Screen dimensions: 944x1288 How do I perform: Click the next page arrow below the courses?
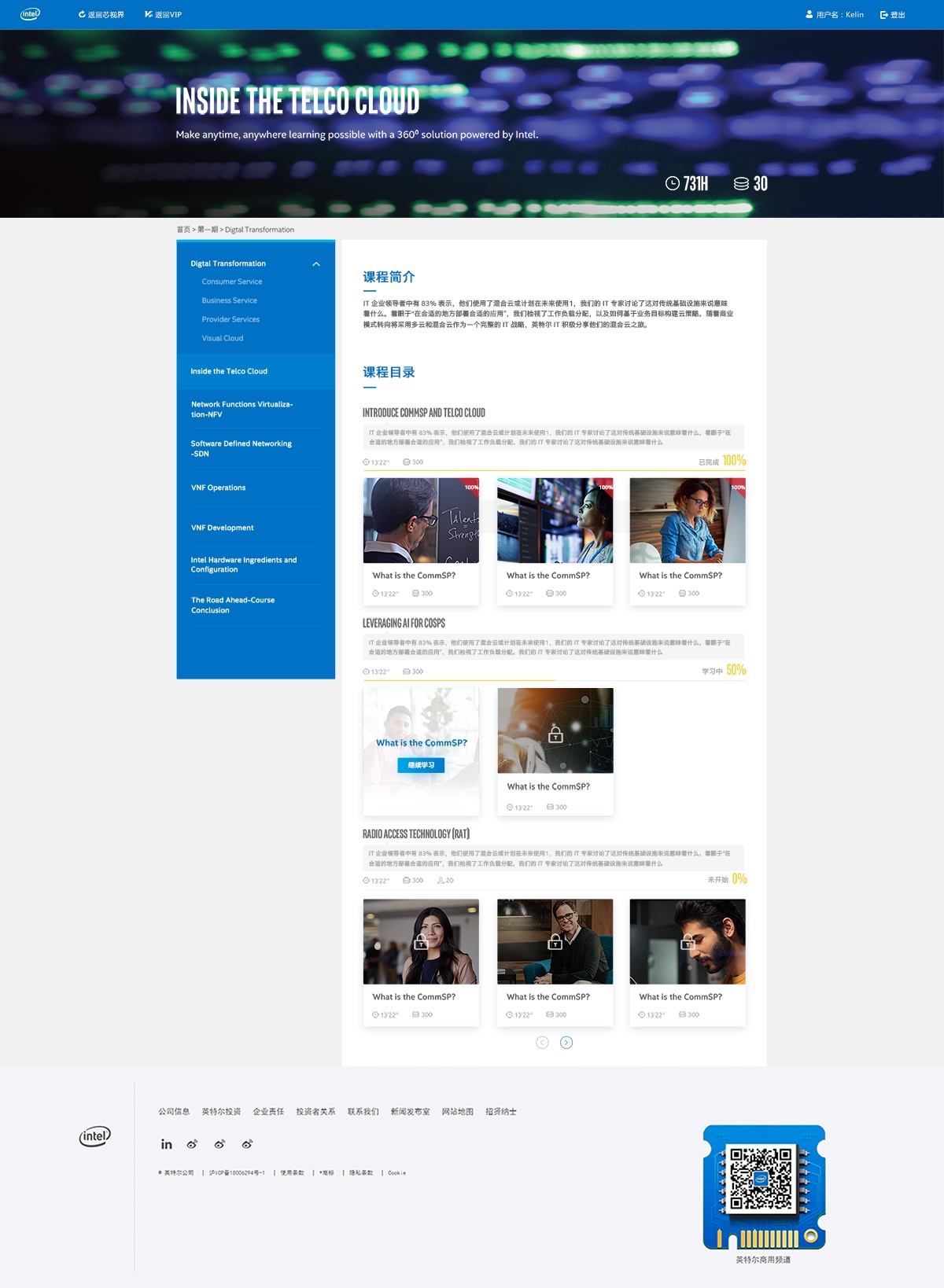coord(566,1043)
